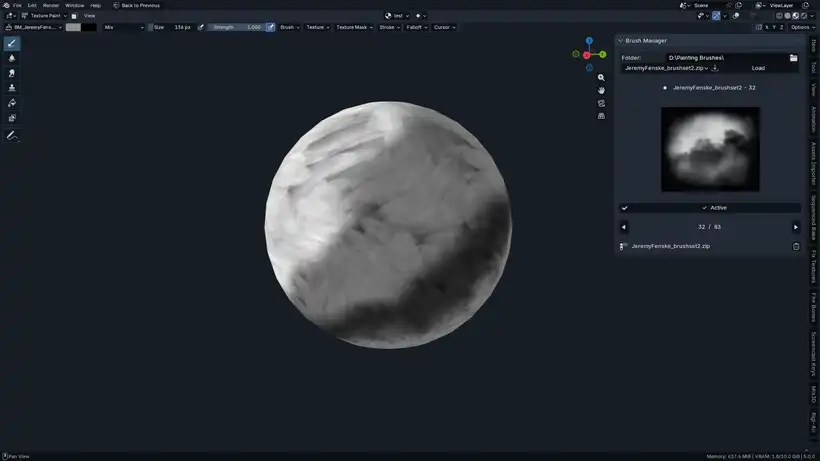The width and height of the screenshot is (820, 461).
Task: Select the Annotate pencil tool
Action: (x=12, y=135)
